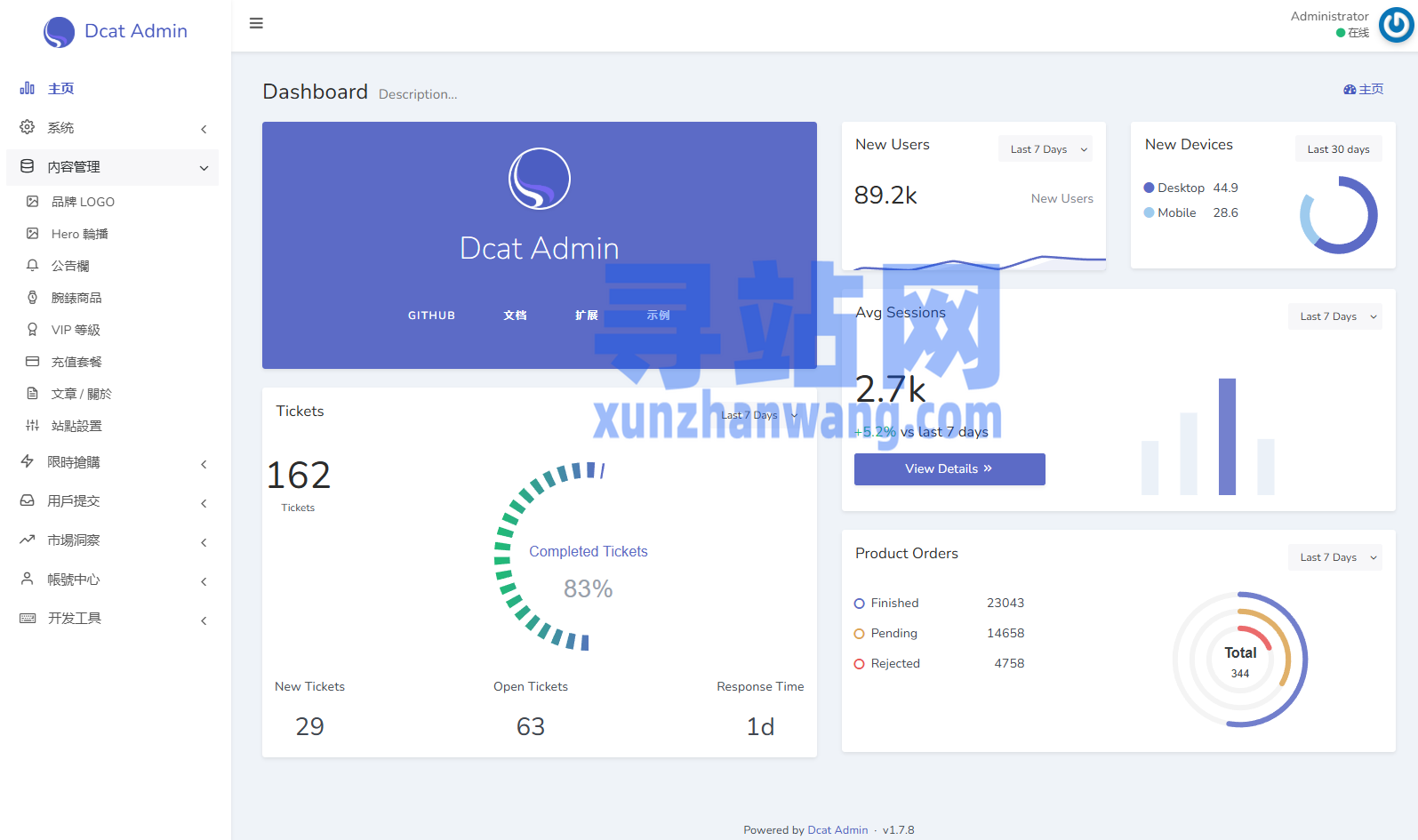Click the 限時搶購 lightning bolt icon
1418x840 pixels.
(28, 461)
